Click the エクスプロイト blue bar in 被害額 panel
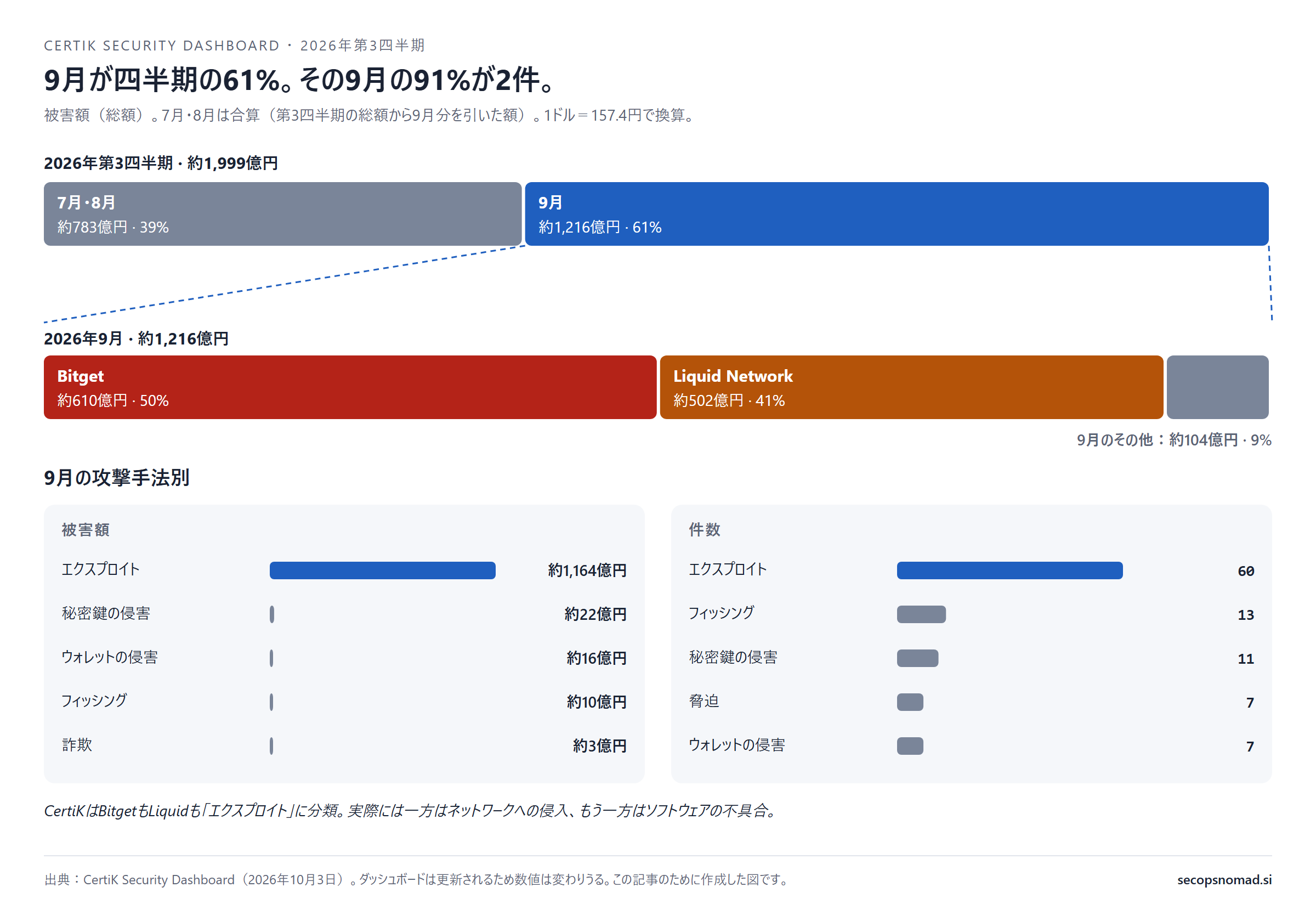1316x904 pixels. (382, 570)
